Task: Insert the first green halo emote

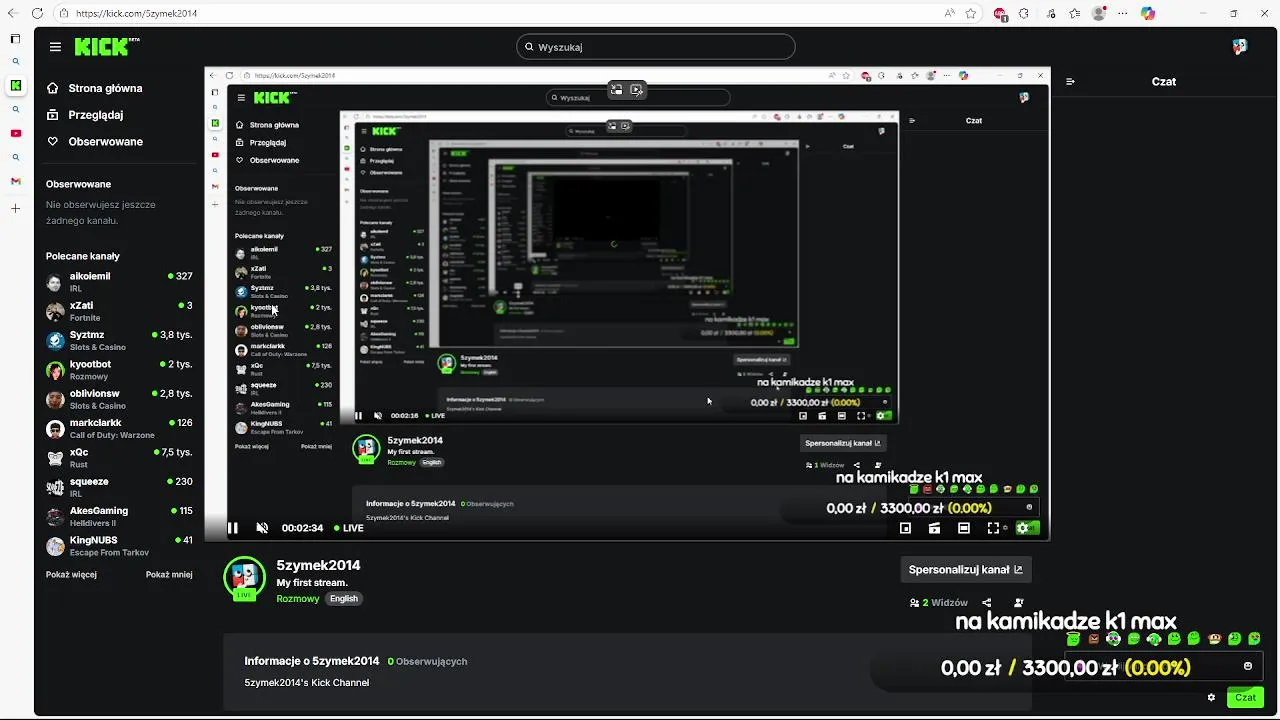Action: [1073, 639]
